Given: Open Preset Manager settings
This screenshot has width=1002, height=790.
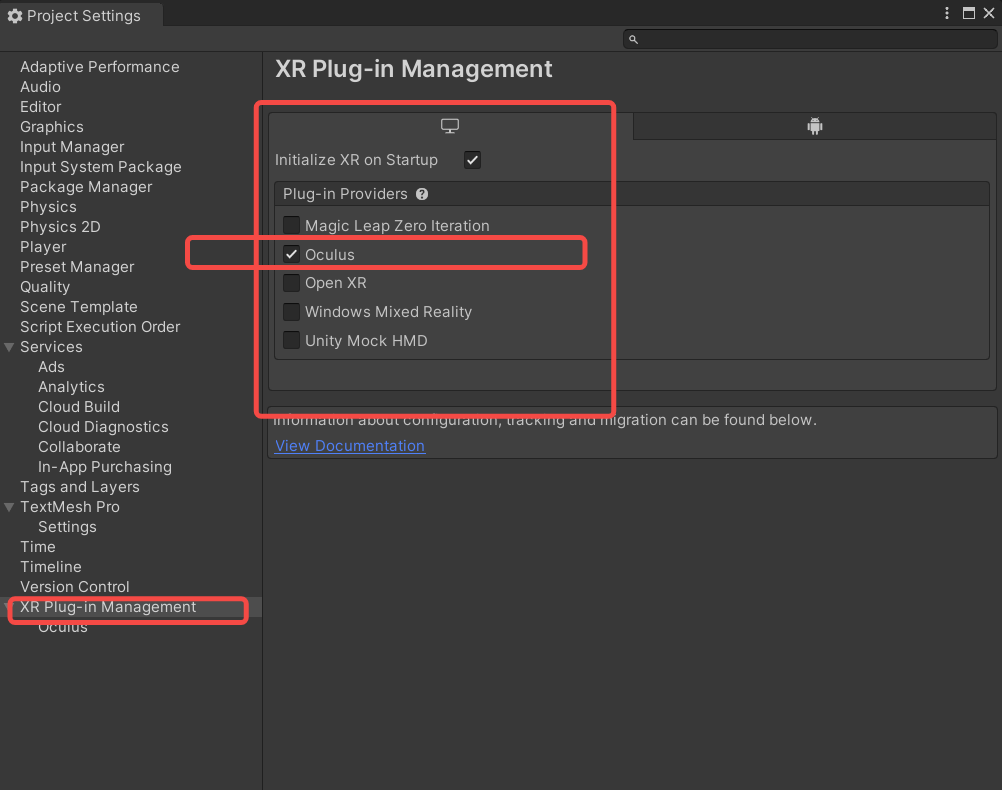Looking at the screenshot, I should [77, 267].
